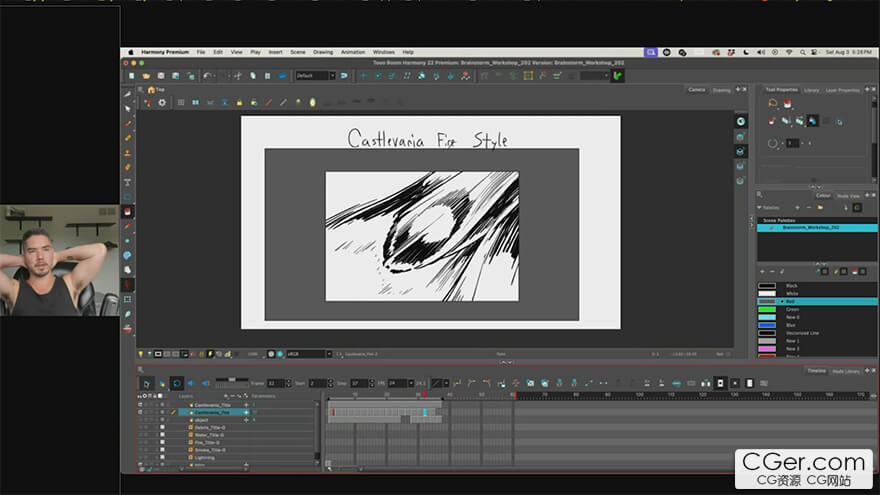Click the Frame number input field

276,383
